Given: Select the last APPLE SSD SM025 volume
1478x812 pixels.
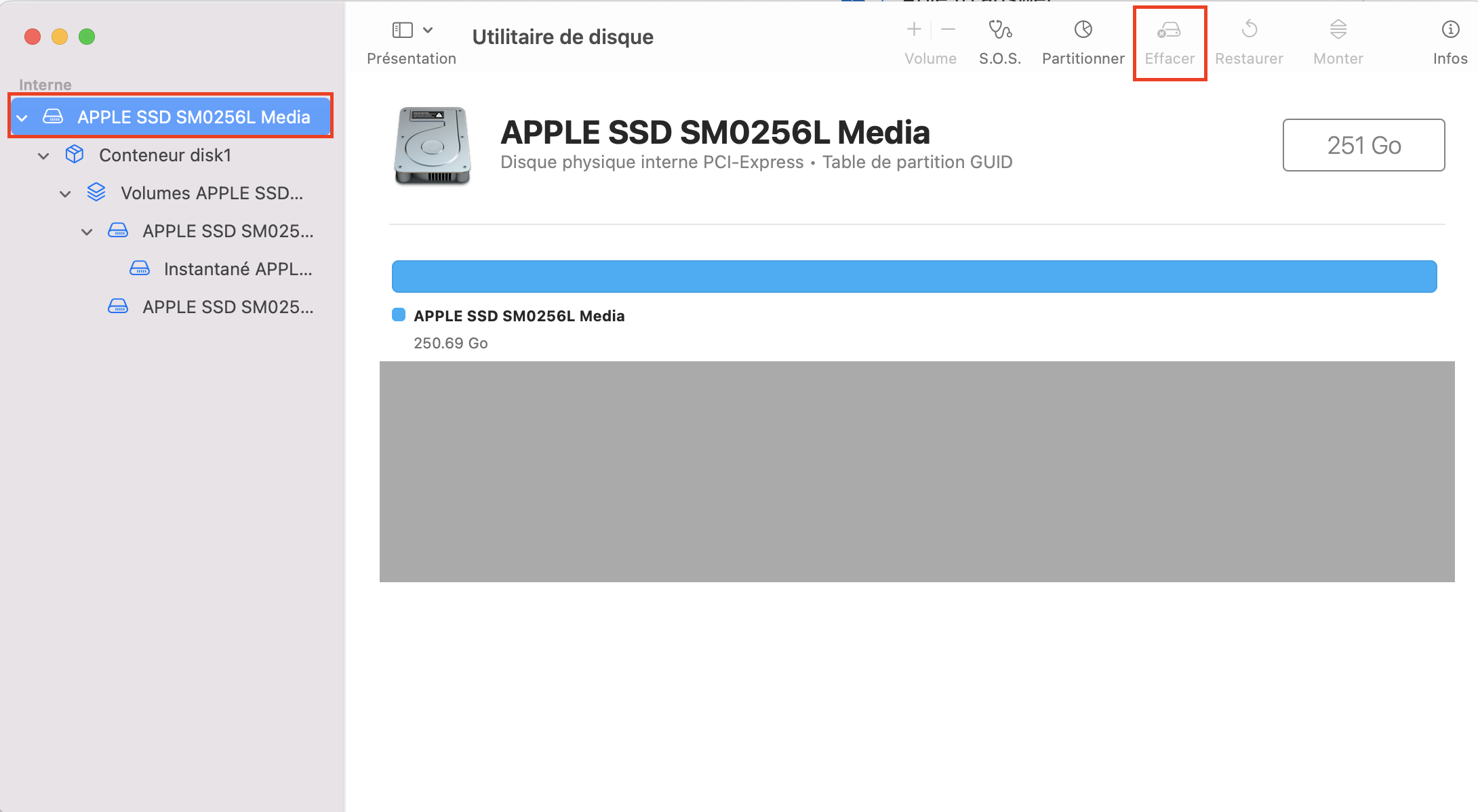Looking at the screenshot, I should click(x=227, y=307).
